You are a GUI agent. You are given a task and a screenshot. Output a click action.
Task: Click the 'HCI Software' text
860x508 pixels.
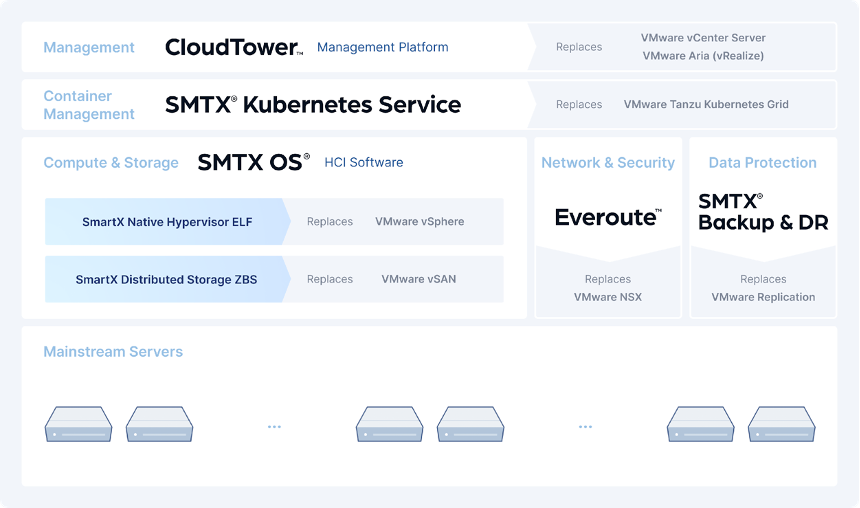click(x=364, y=162)
